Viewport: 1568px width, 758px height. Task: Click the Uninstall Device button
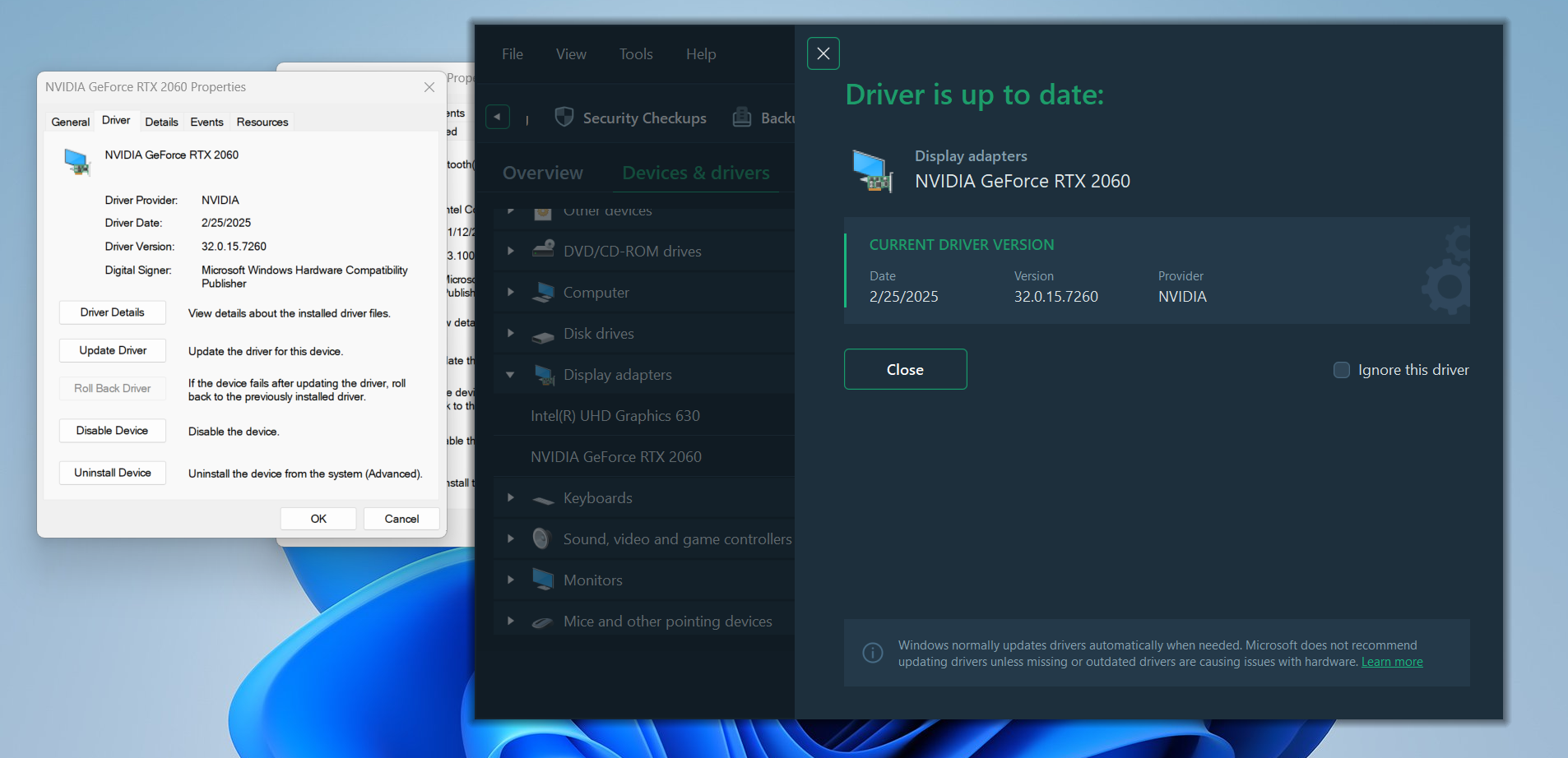113,473
